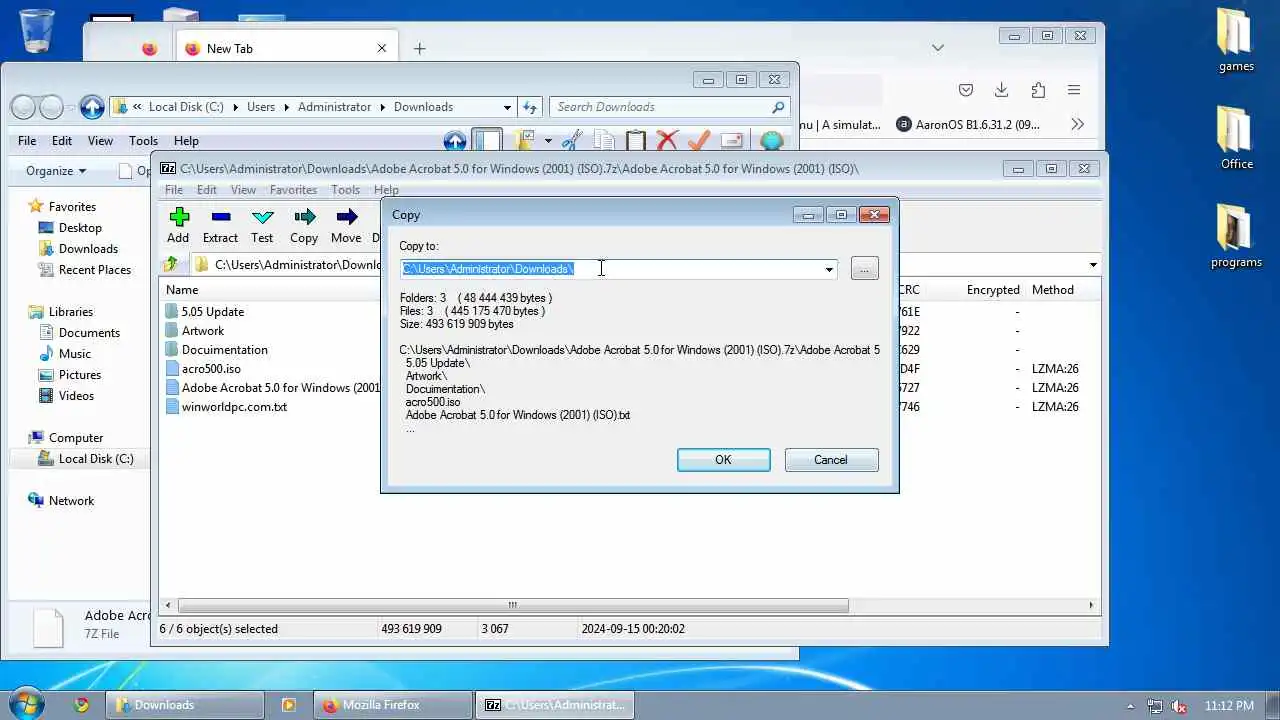The width and height of the screenshot is (1280, 720).
Task: Click the orange checkmark icon in Explorer toolbar
Action: (699, 141)
